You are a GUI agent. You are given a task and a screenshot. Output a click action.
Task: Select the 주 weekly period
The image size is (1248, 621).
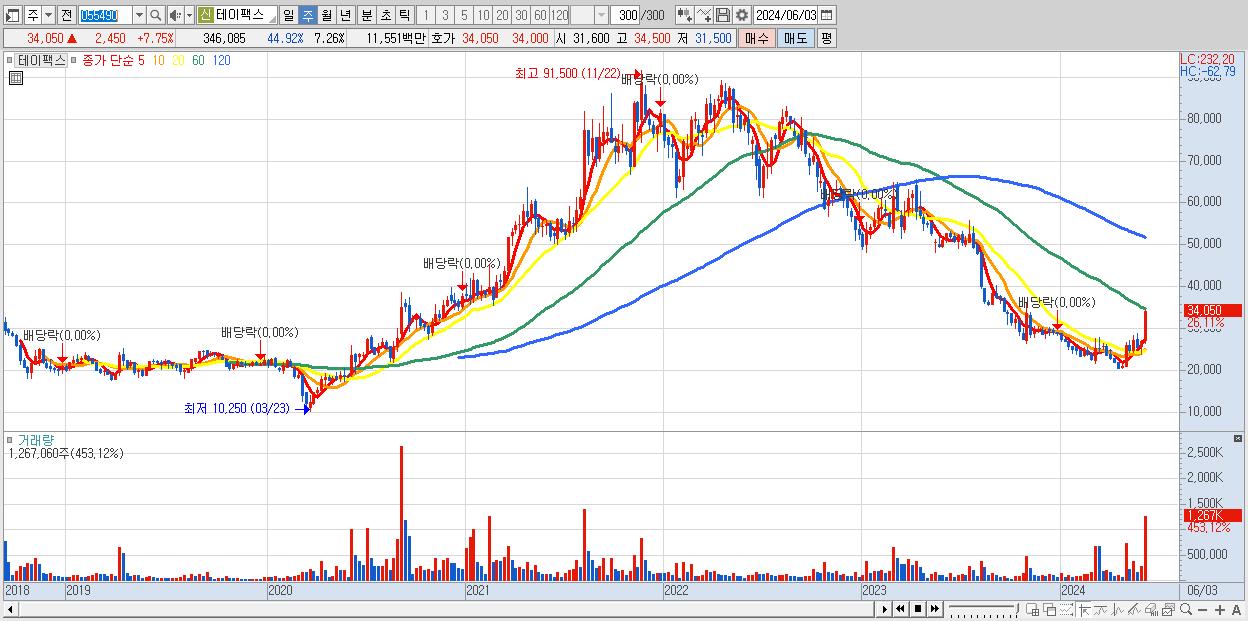pos(308,15)
